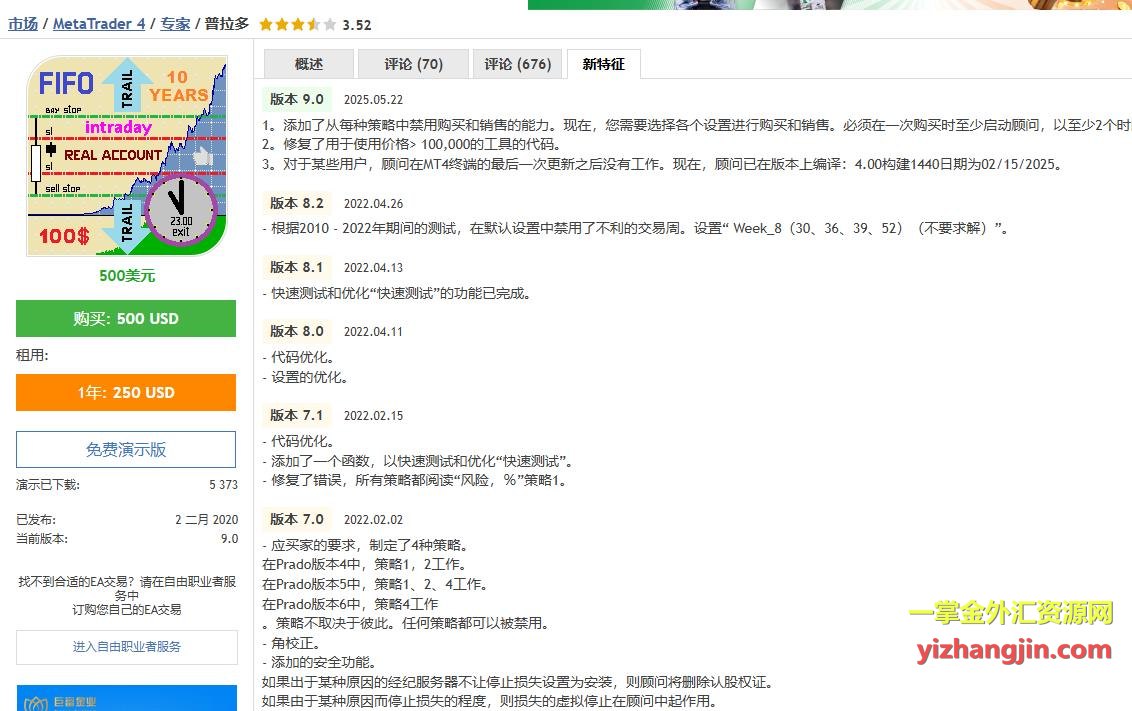Click the blue banner below the freelance button
This screenshot has width=1132, height=711.
pos(126,698)
